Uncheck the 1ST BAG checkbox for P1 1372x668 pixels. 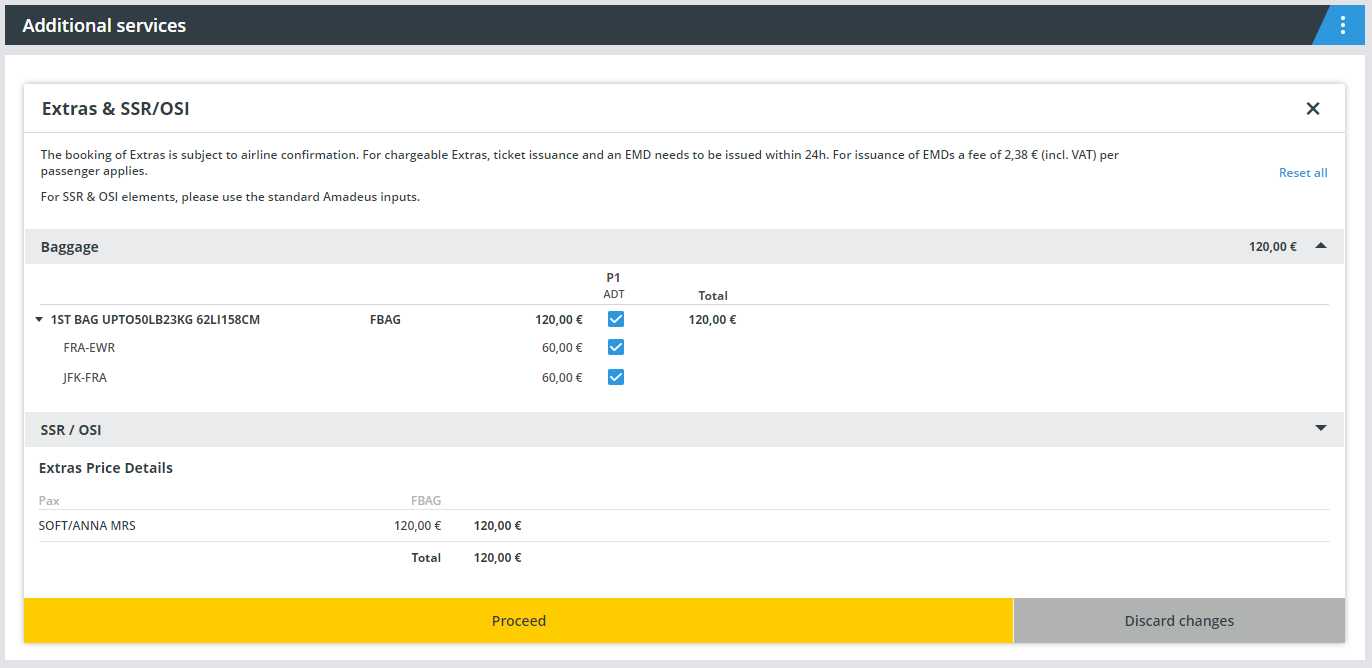pyautogui.click(x=616, y=320)
